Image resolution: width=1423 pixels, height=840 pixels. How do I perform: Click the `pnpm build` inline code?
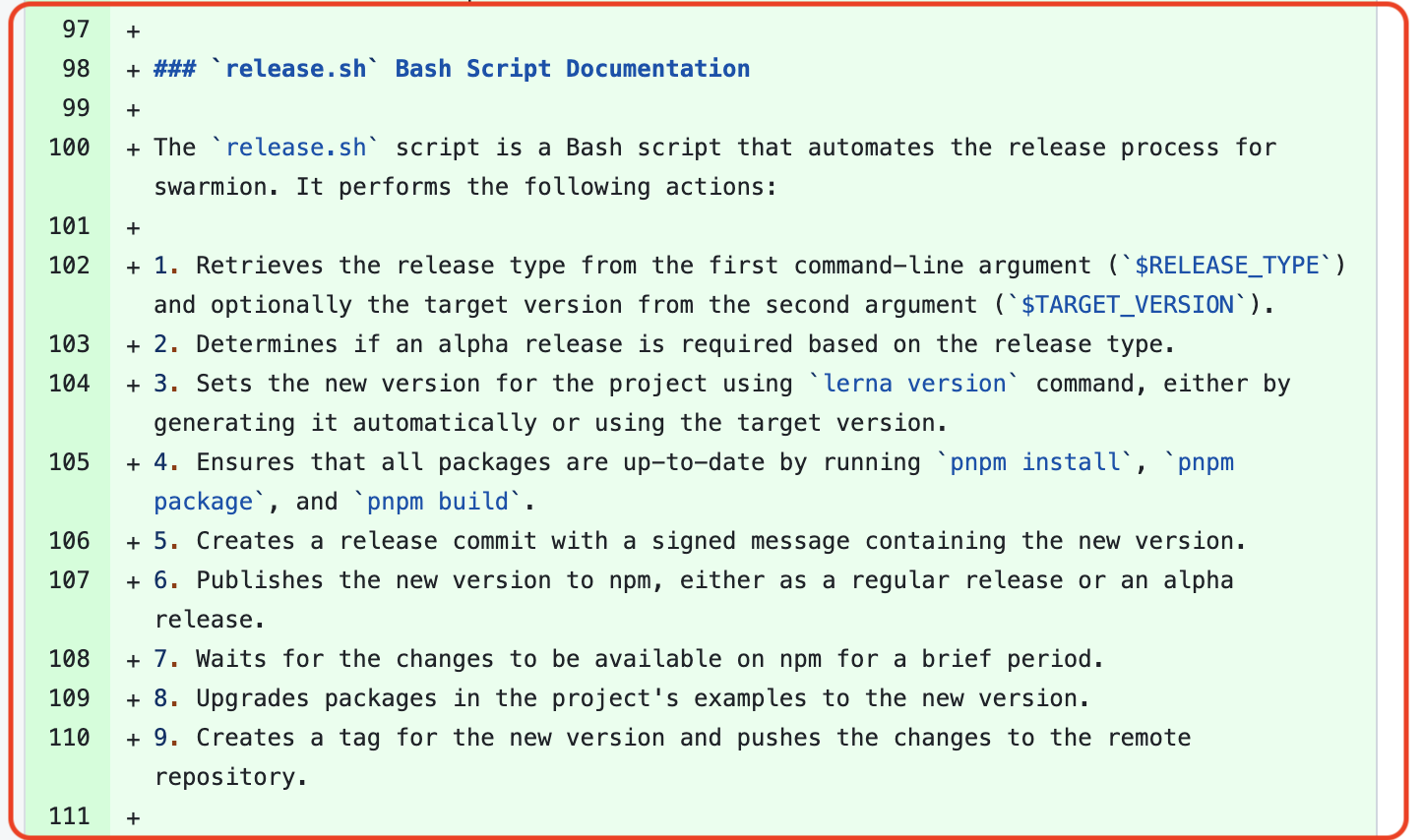[x=438, y=502]
